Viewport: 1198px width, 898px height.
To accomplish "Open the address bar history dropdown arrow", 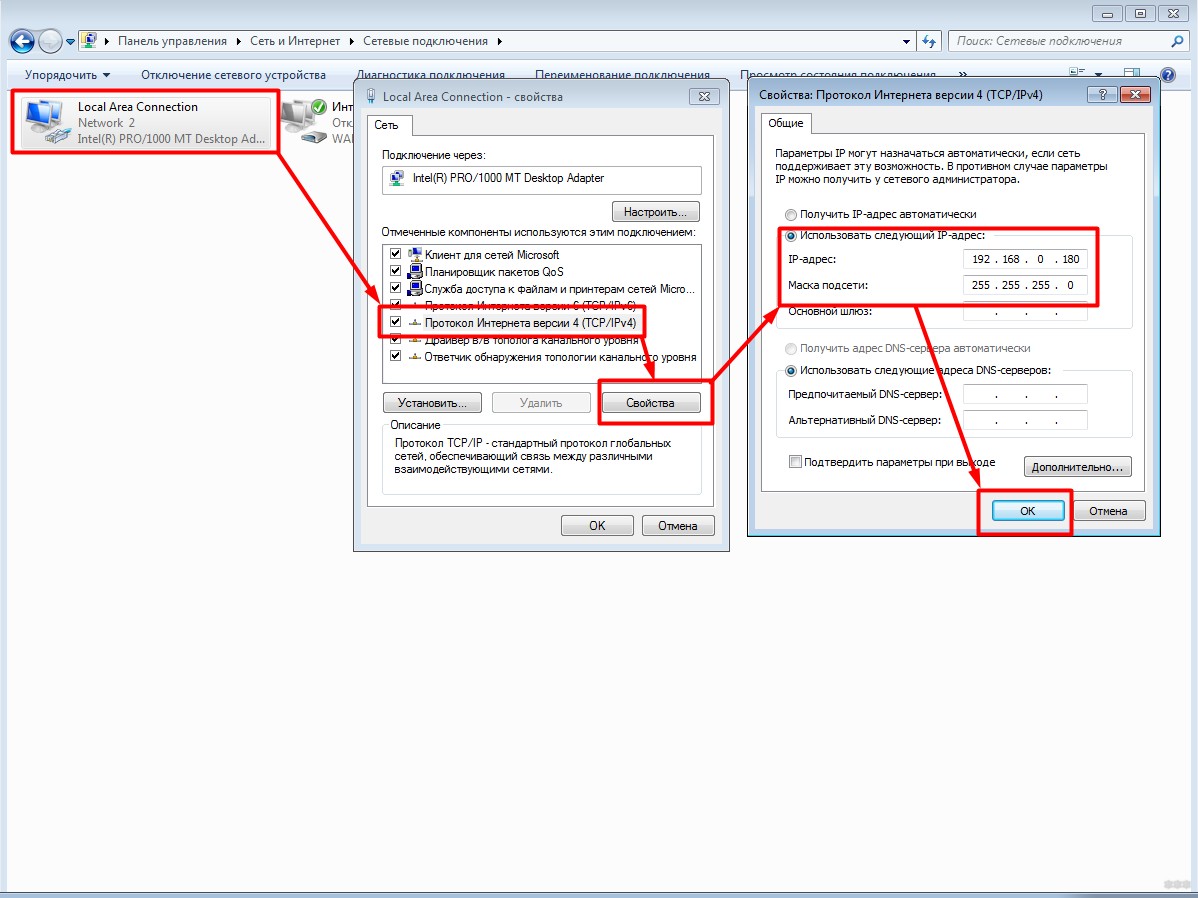I will (907, 42).
